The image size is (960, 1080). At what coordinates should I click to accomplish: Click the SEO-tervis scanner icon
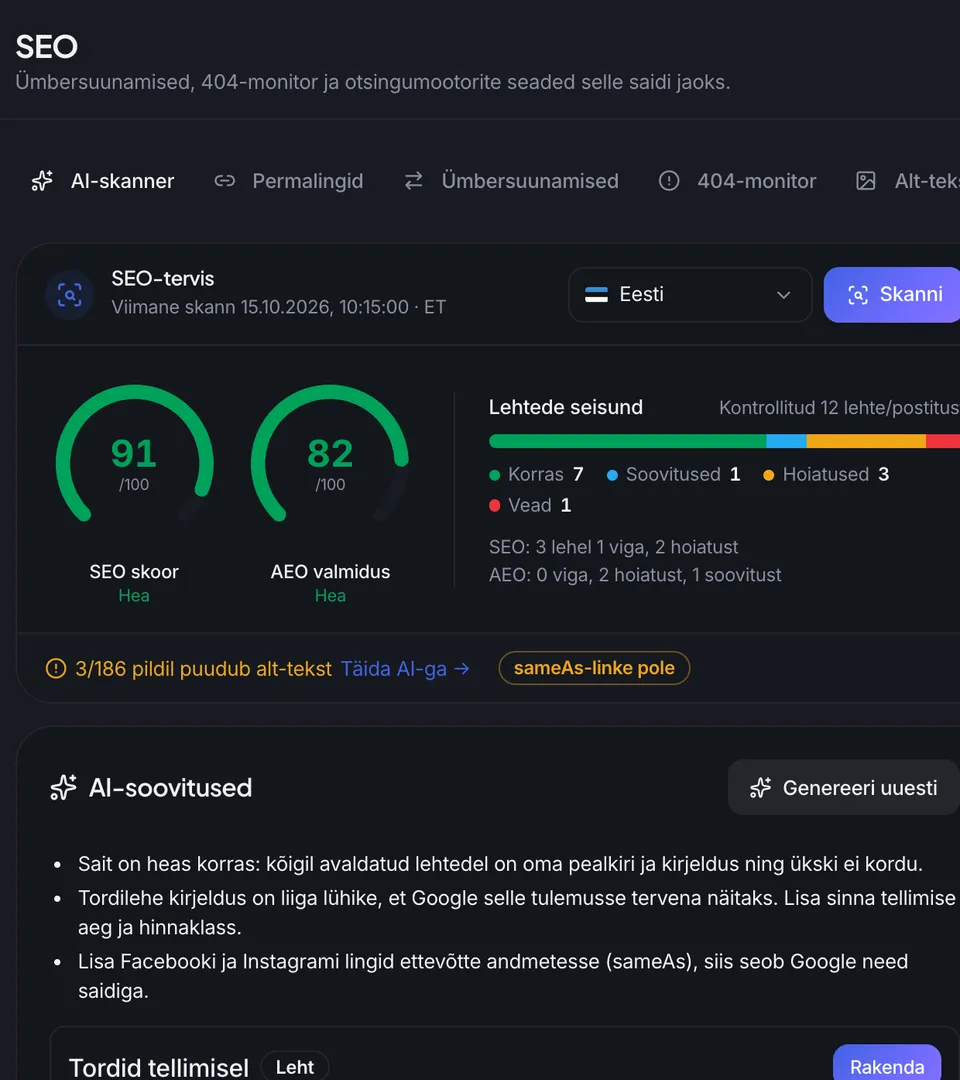pyautogui.click(x=70, y=295)
